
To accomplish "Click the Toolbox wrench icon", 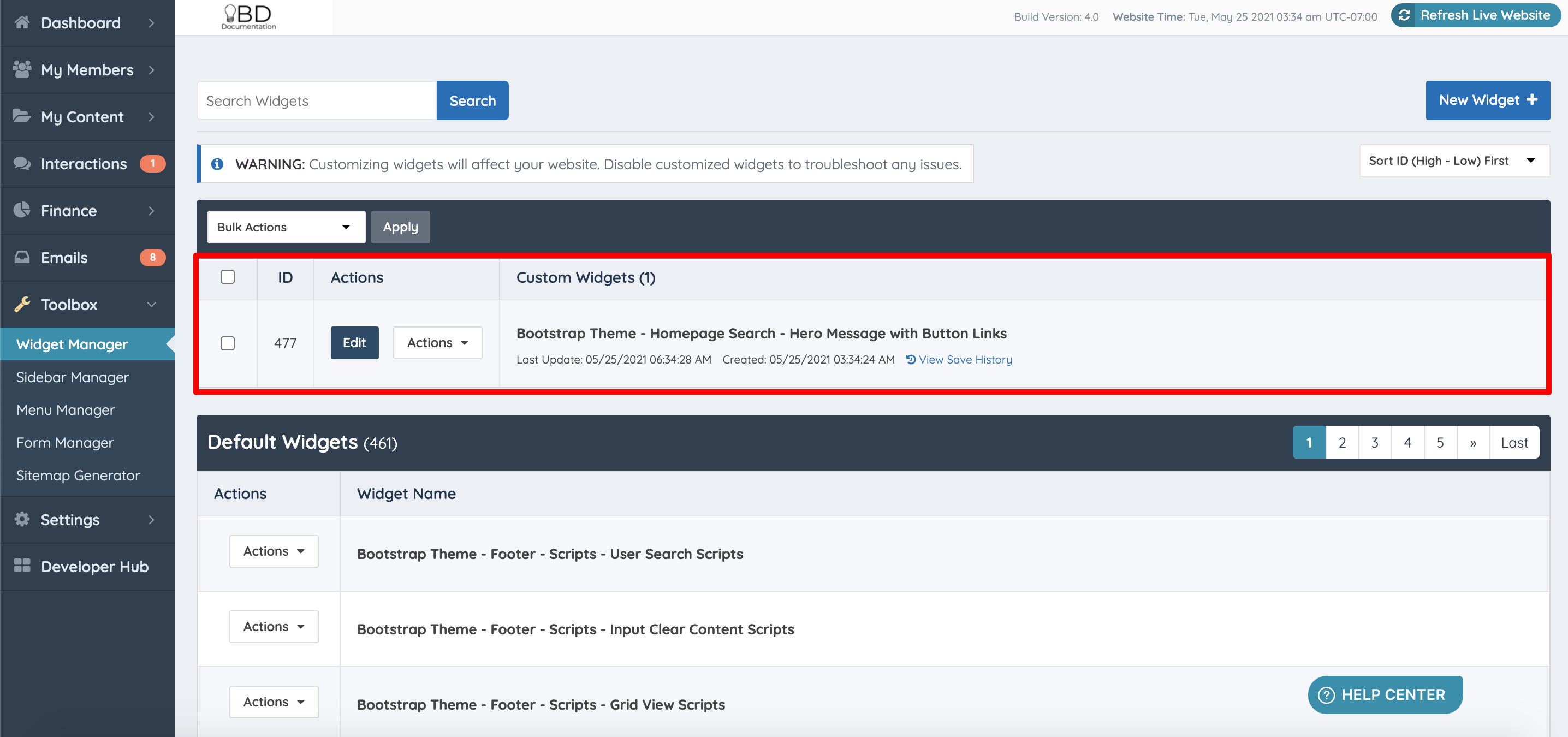I will coord(22,304).
